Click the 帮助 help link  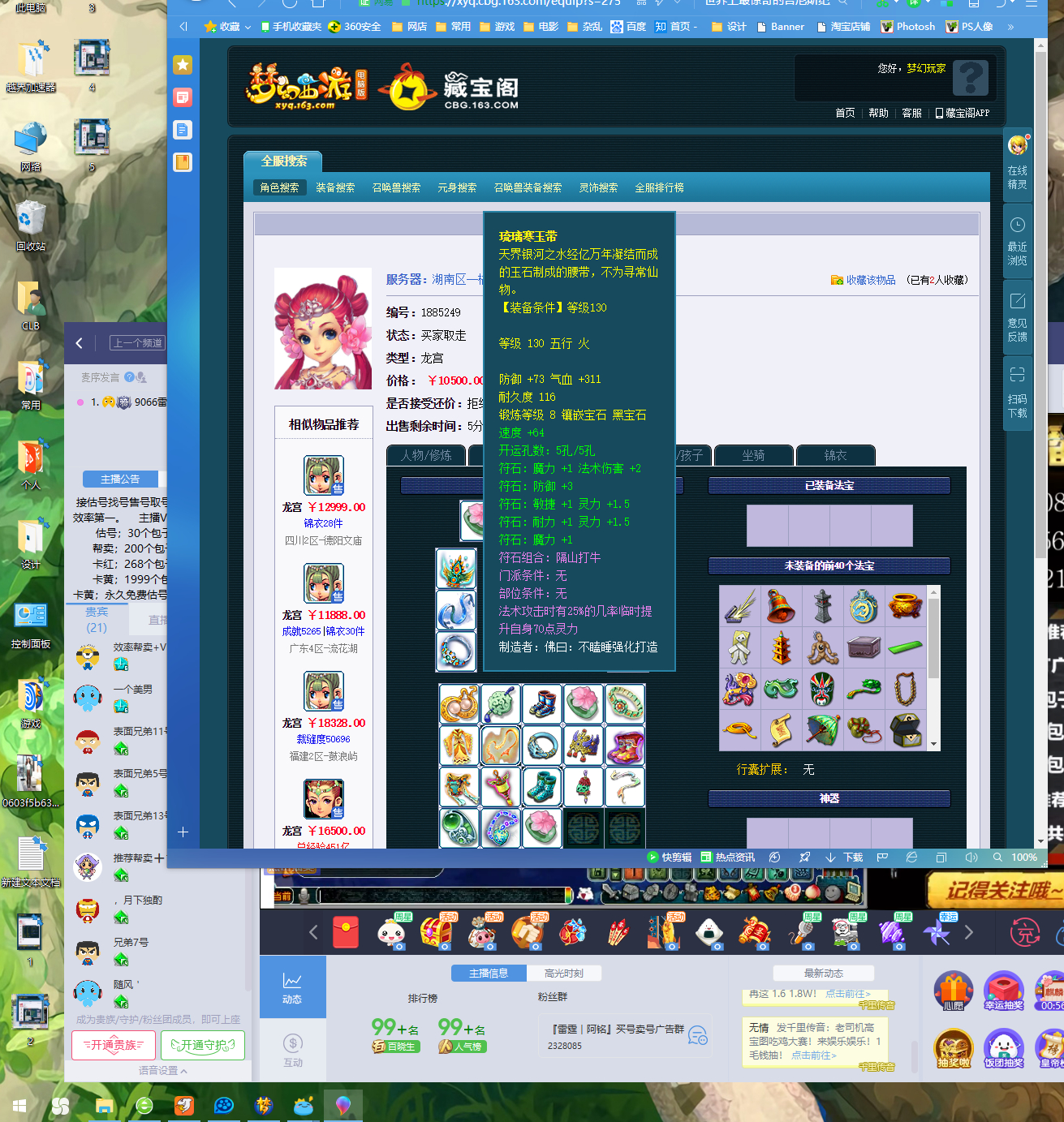click(878, 113)
